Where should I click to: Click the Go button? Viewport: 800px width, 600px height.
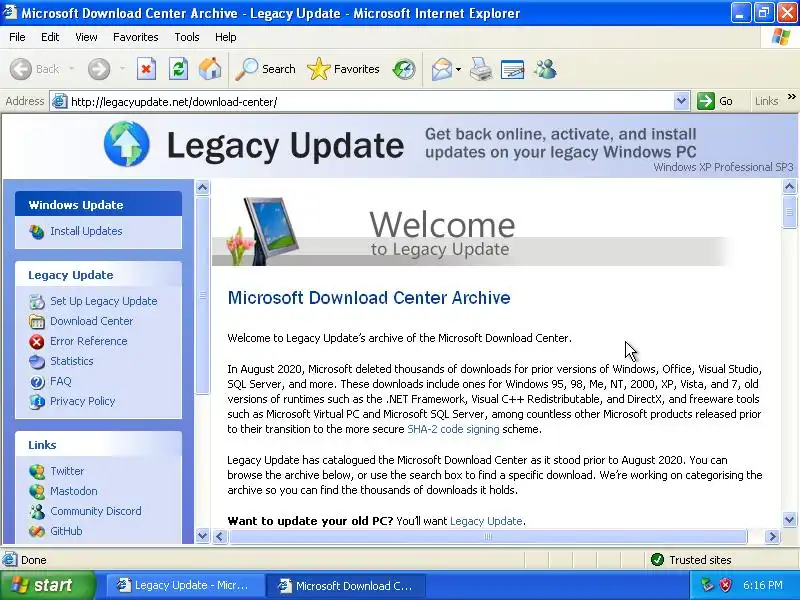[716, 101]
